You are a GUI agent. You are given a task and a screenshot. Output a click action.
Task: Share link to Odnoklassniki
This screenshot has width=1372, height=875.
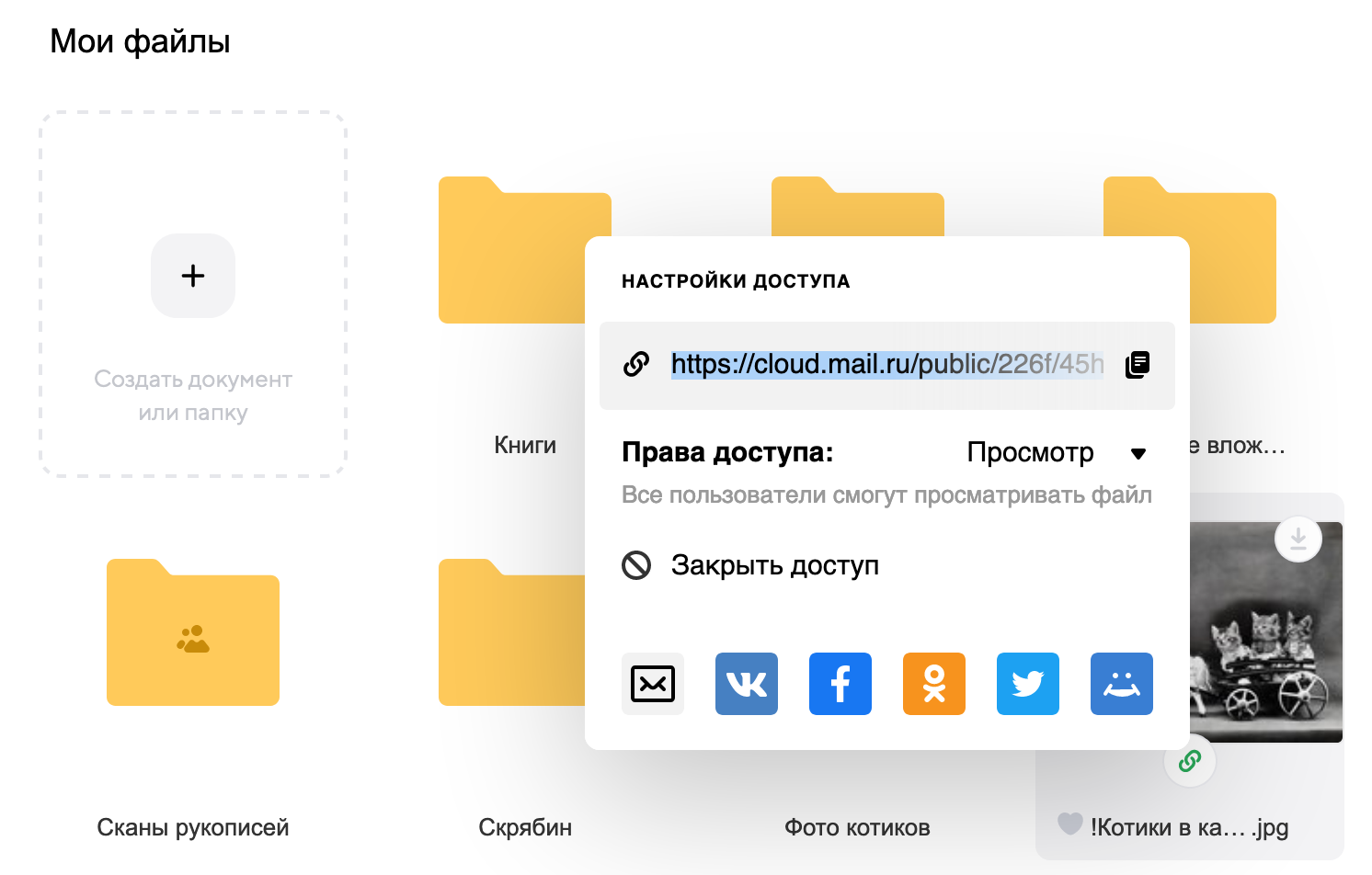pyautogui.click(x=934, y=684)
